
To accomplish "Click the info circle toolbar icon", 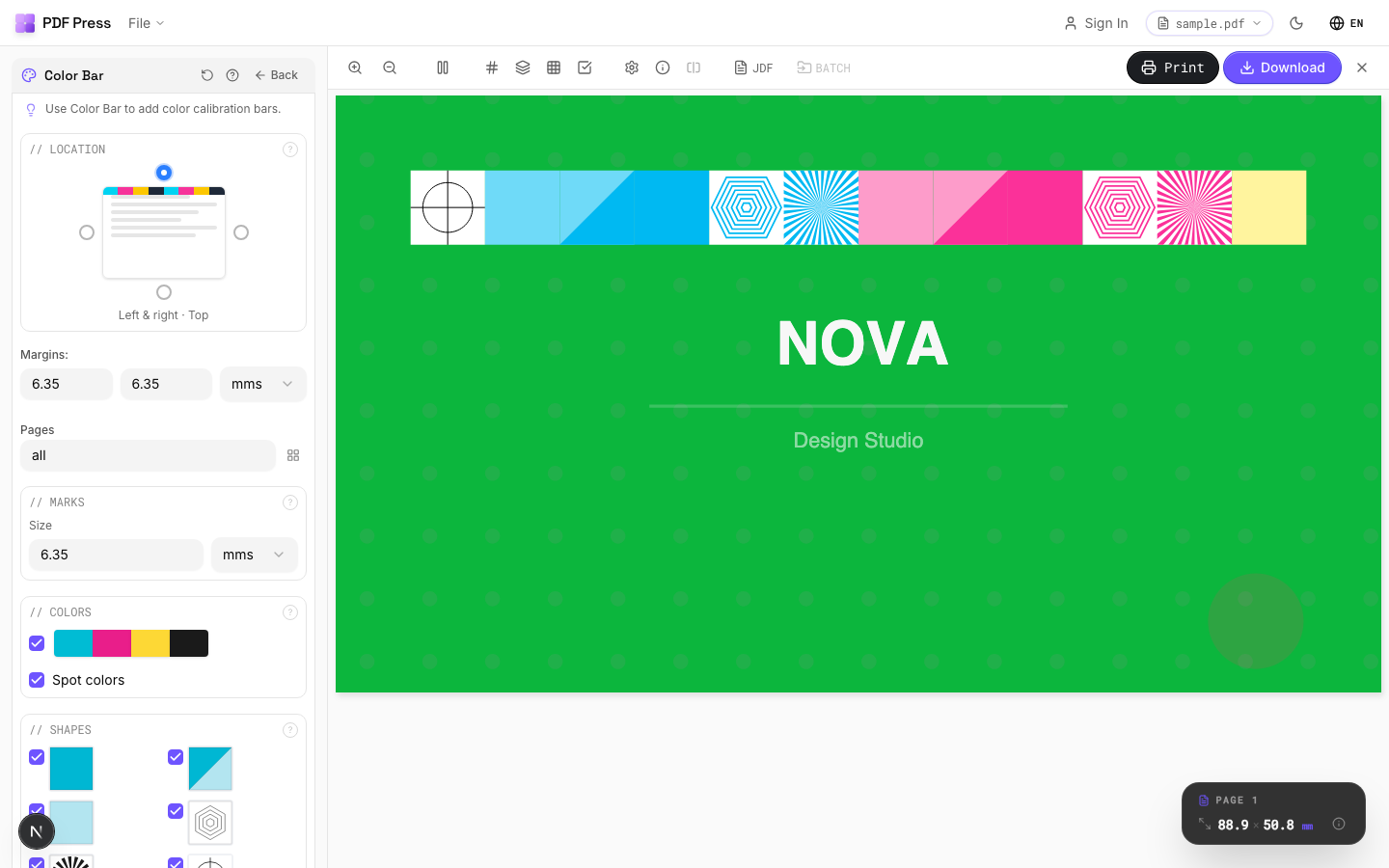I will click(663, 68).
